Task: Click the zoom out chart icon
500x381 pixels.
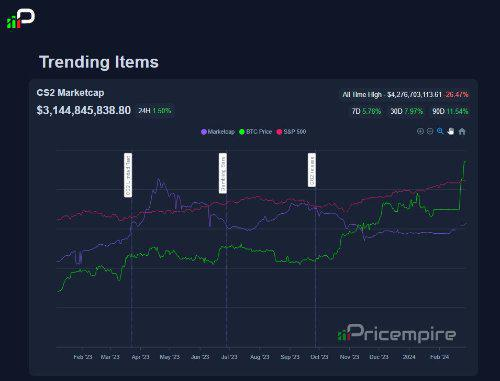Action: point(430,131)
